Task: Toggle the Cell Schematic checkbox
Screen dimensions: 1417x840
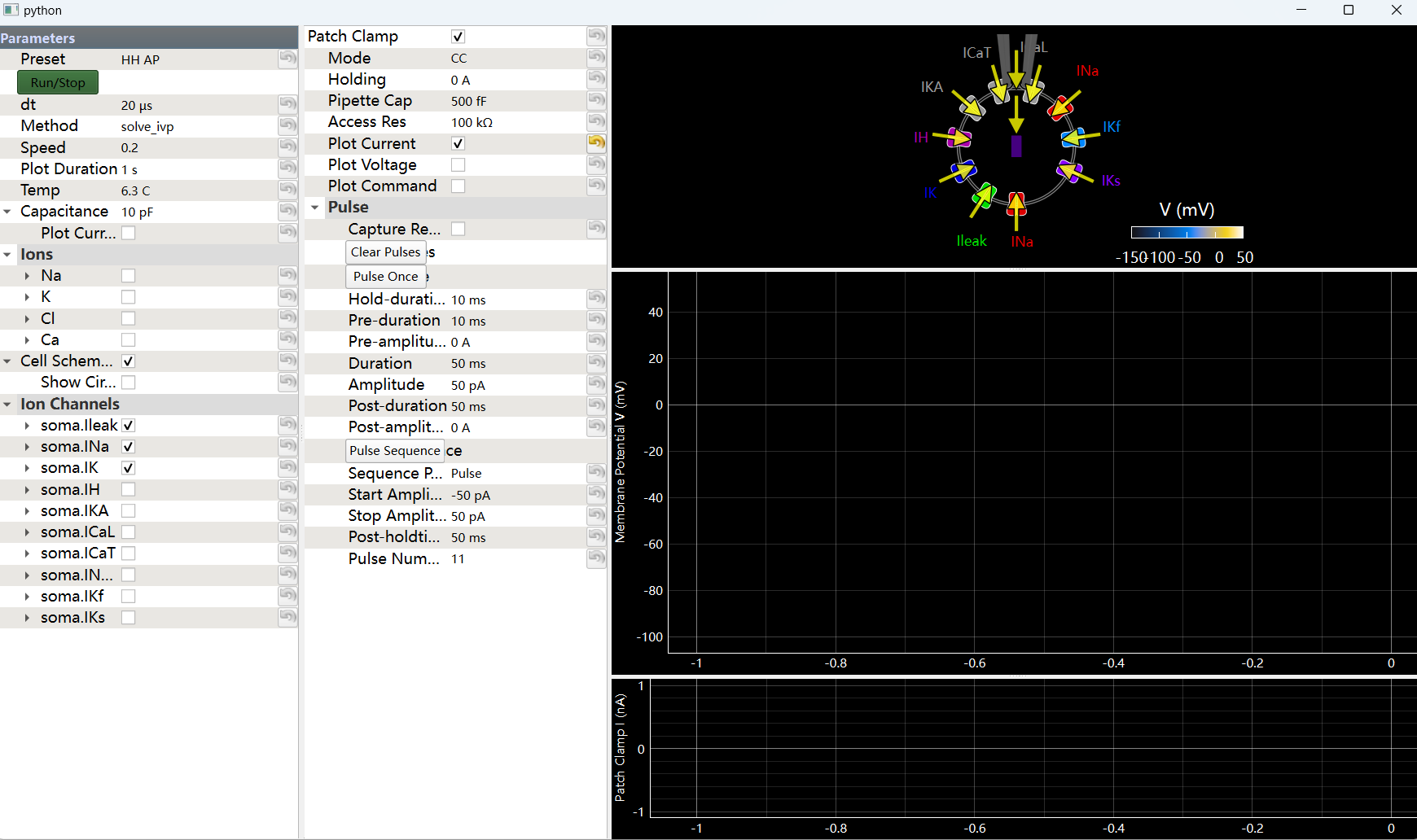Action: (128, 361)
